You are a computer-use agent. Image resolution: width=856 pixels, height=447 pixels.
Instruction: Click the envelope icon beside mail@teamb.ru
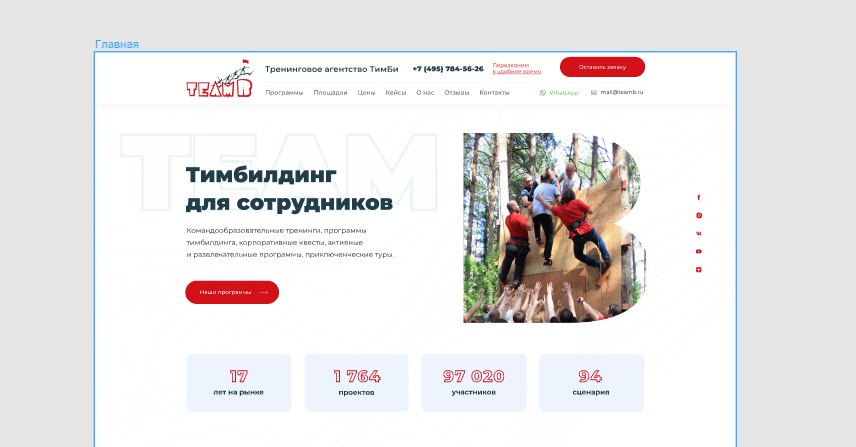click(x=593, y=93)
